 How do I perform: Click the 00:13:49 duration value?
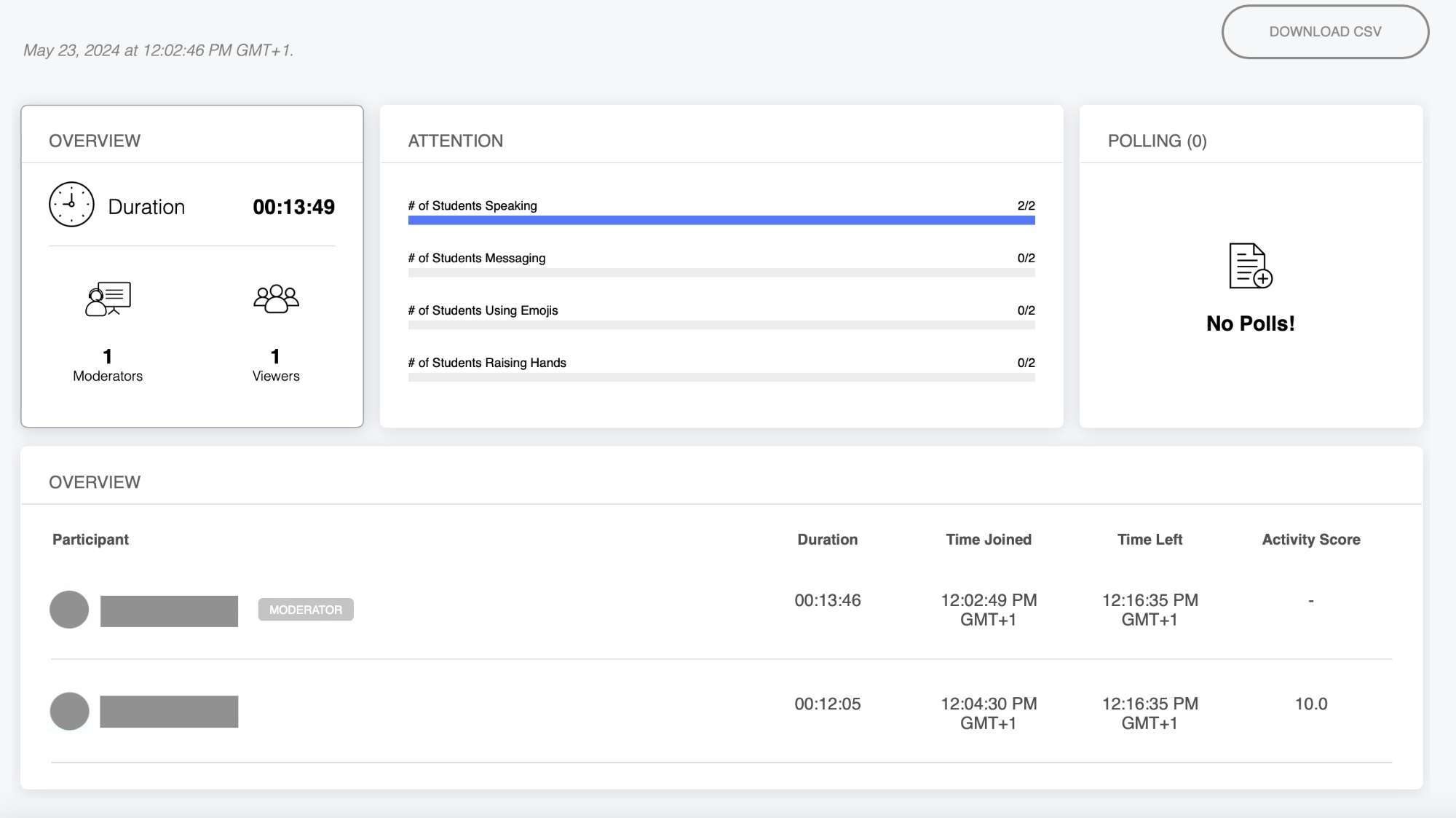click(293, 207)
